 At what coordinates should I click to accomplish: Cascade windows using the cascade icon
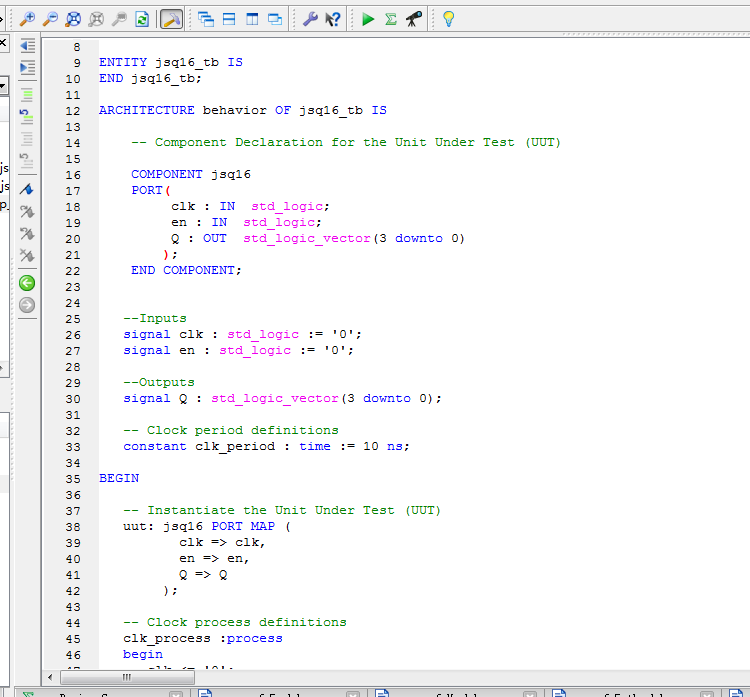point(206,19)
